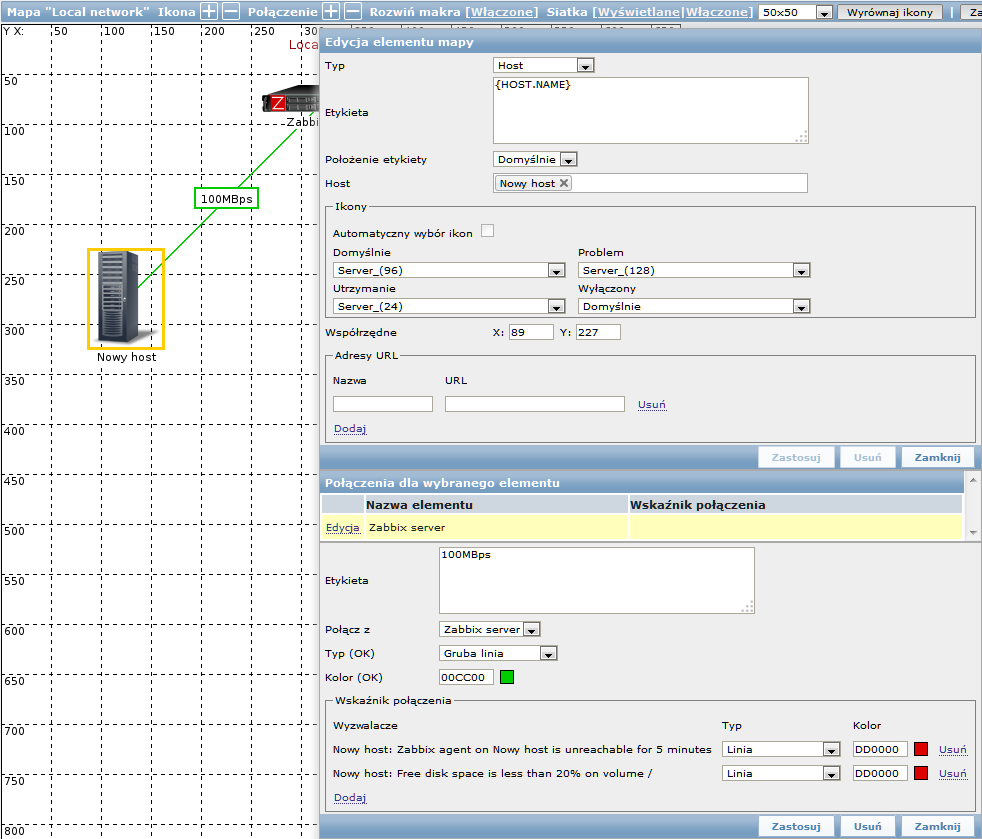
Task: Click Zamknij in connection editor
Action: (937, 826)
